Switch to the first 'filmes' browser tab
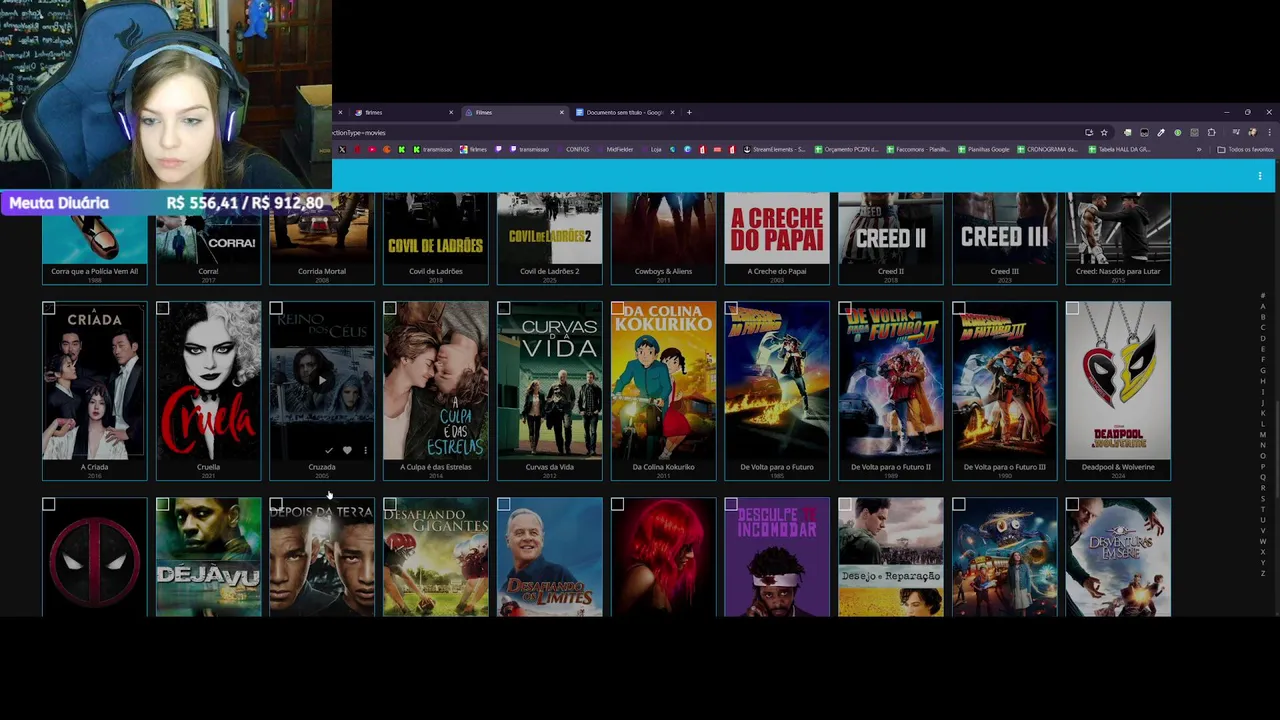The height and width of the screenshot is (720, 1280). pyautogui.click(x=402, y=112)
